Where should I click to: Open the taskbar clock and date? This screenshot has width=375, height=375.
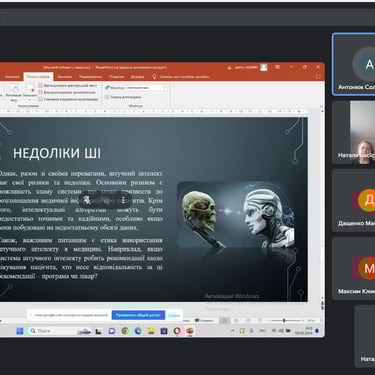(x=303, y=331)
